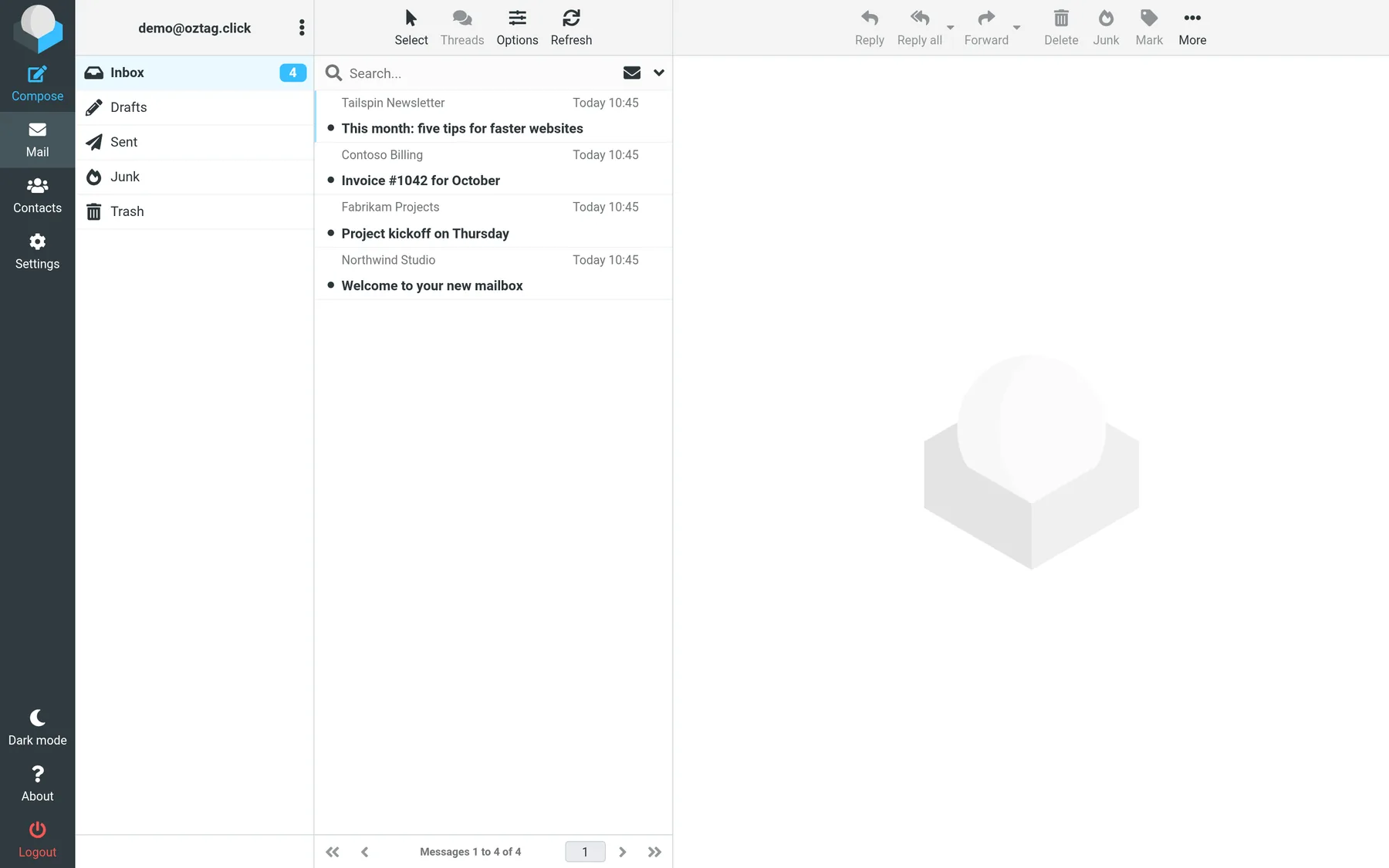Open message 'Invoice #1042 for October'
This screenshot has height=868, width=1389.
pyautogui.click(x=493, y=168)
